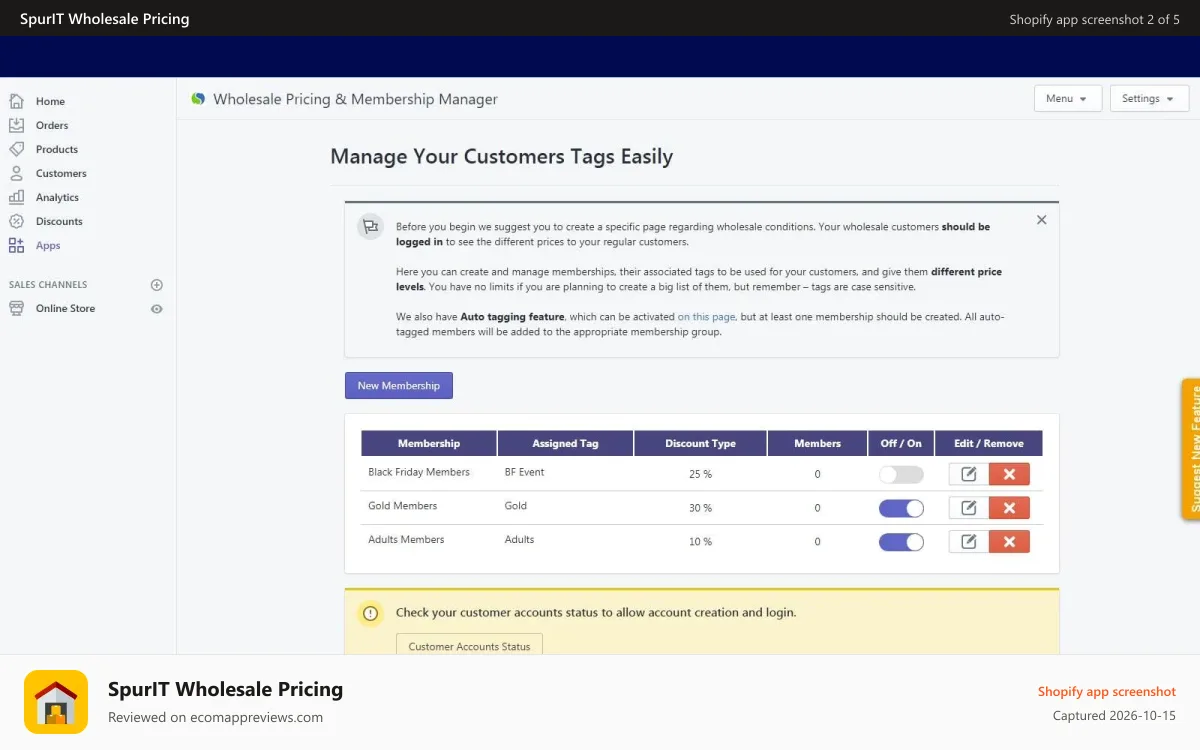
Task: Click the New Membership button
Action: pyautogui.click(x=399, y=385)
